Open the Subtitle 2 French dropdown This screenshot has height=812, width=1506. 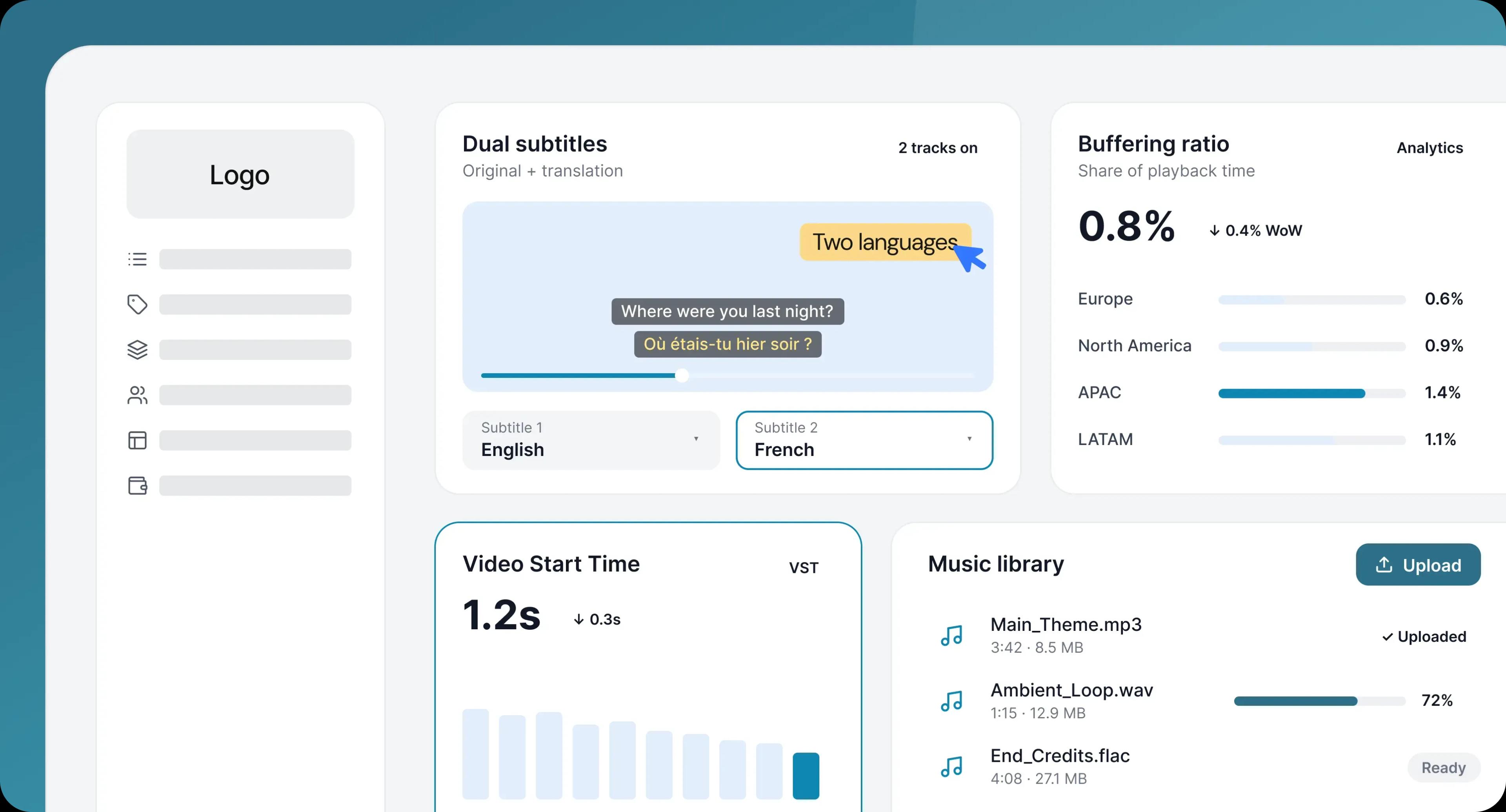(x=864, y=440)
